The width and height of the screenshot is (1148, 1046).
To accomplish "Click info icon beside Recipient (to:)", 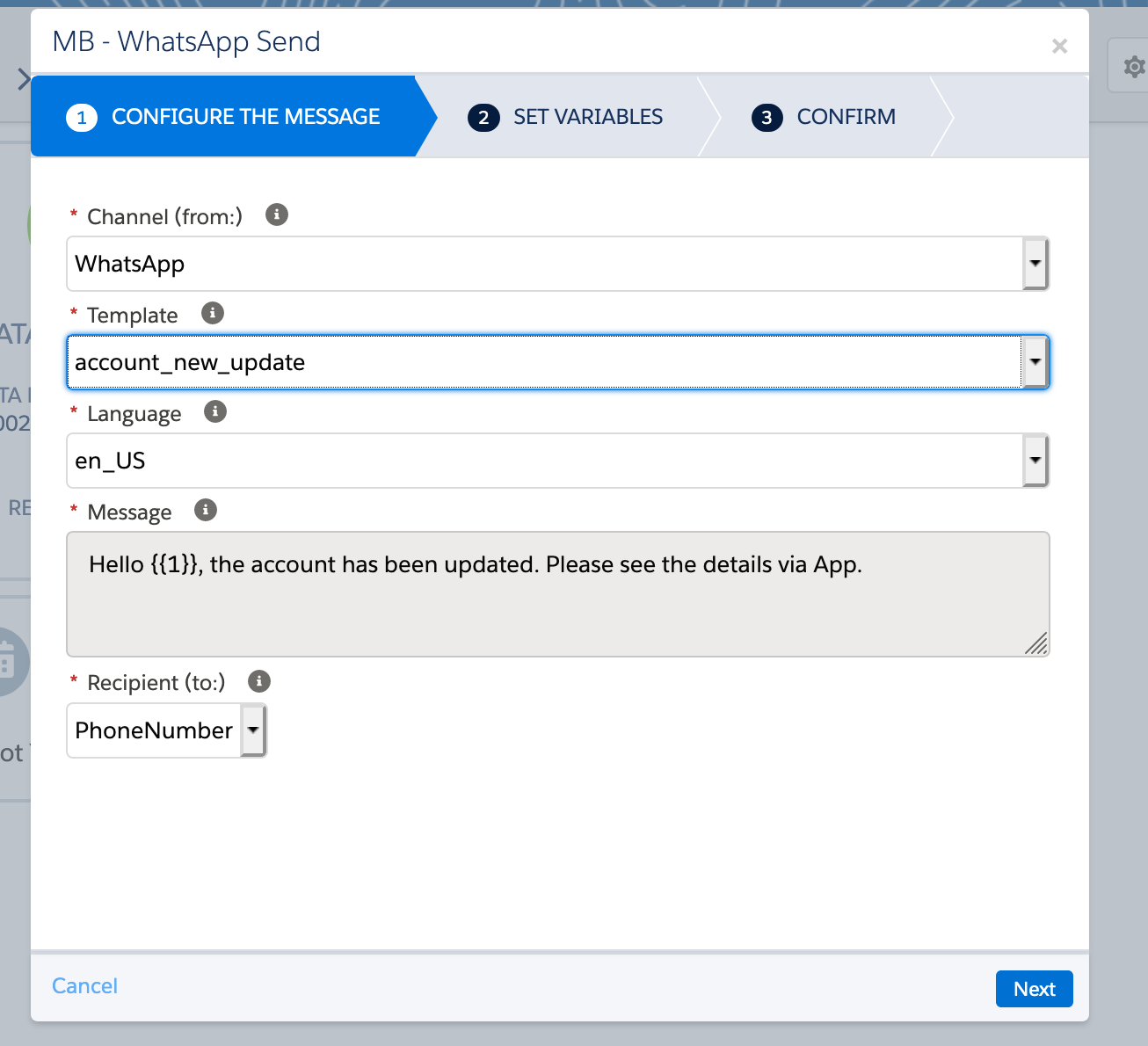I will click(259, 681).
